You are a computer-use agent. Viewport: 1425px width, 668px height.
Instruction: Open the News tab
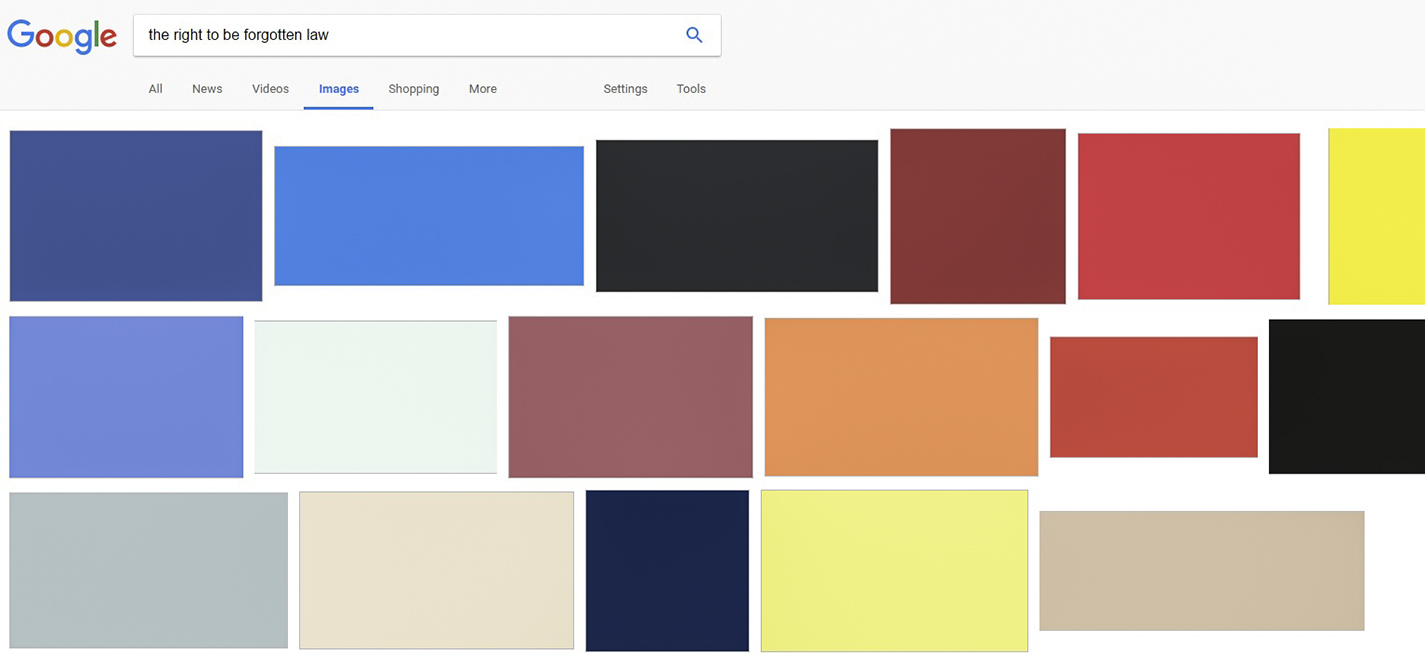207,89
